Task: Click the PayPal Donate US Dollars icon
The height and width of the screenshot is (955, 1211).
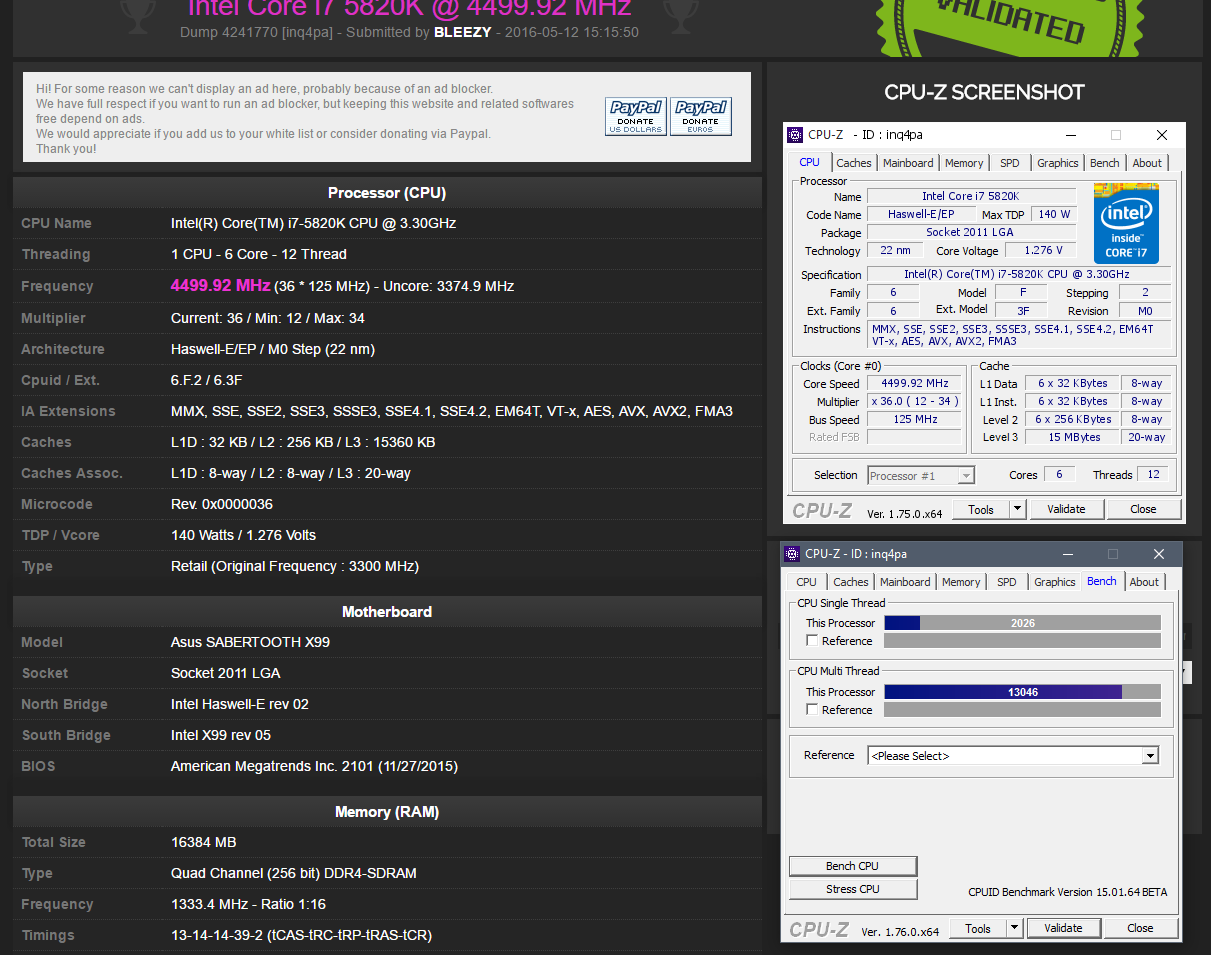Action: pos(635,116)
